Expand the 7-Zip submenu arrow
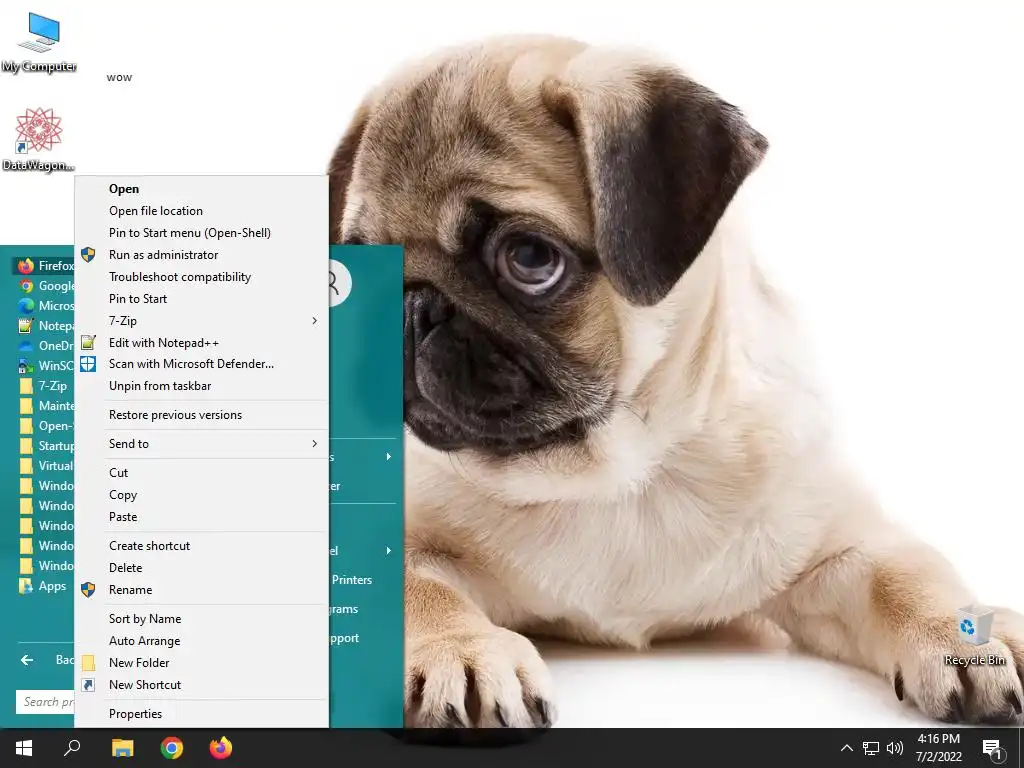This screenshot has width=1024, height=768. 314,321
